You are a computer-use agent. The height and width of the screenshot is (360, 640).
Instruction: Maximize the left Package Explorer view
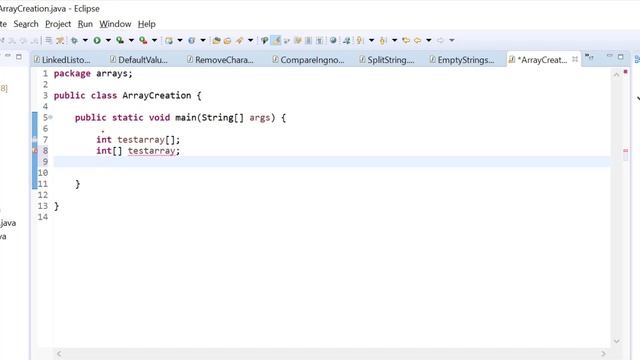(19, 57)
